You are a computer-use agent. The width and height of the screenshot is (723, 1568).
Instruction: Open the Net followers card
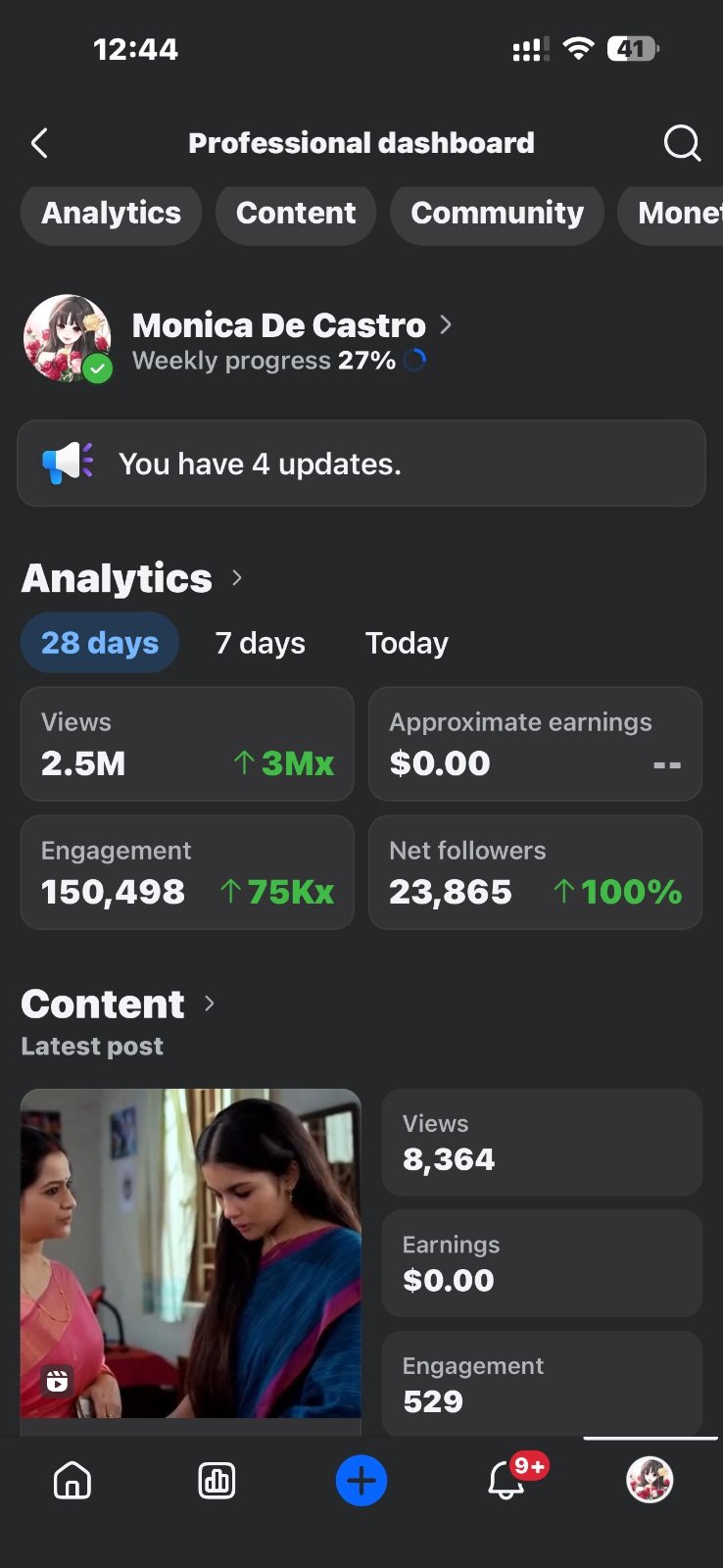(535, 872)
